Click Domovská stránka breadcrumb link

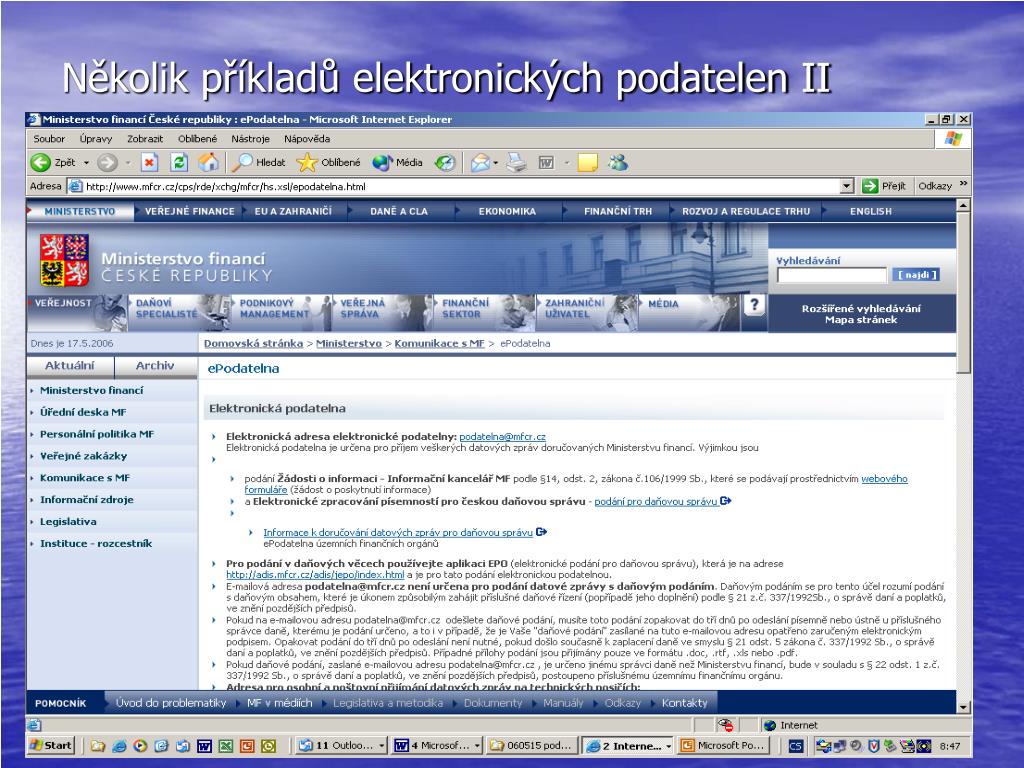(253, 344)
